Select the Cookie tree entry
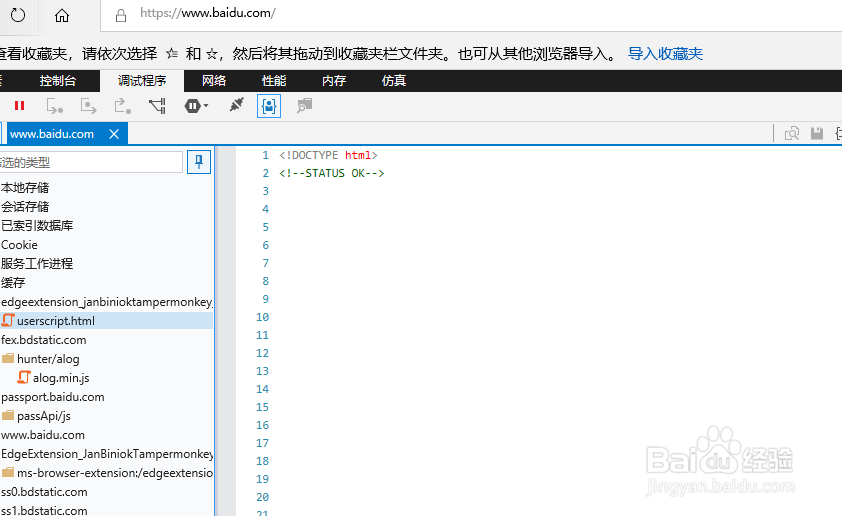The image size is (842, 516). pos(19,245)
